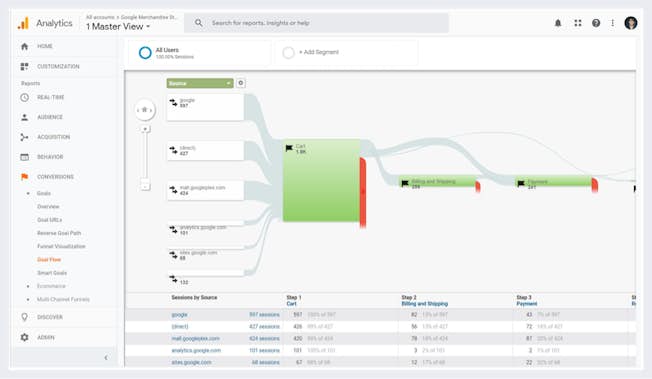Open the green Source dimension dropdown

200,83
